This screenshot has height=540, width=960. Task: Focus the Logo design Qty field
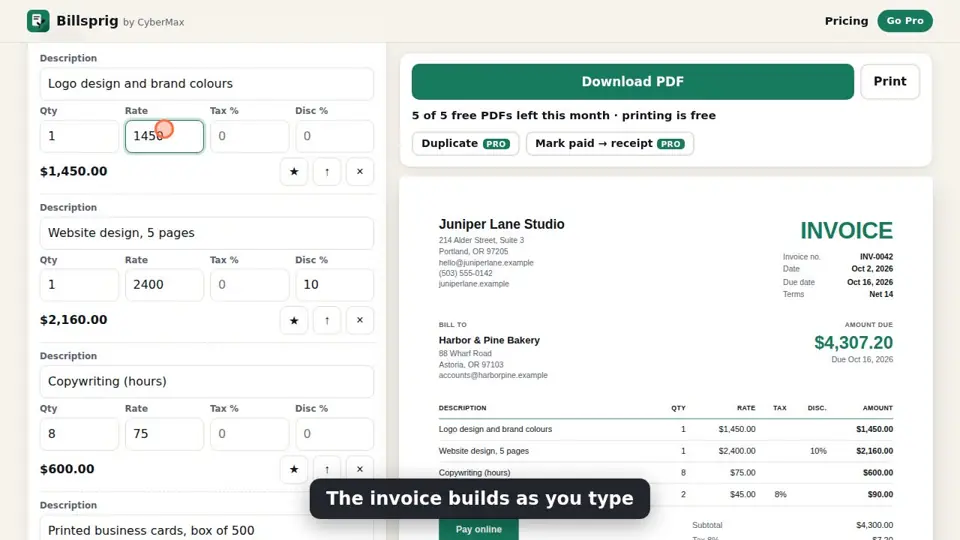(79, 136)
